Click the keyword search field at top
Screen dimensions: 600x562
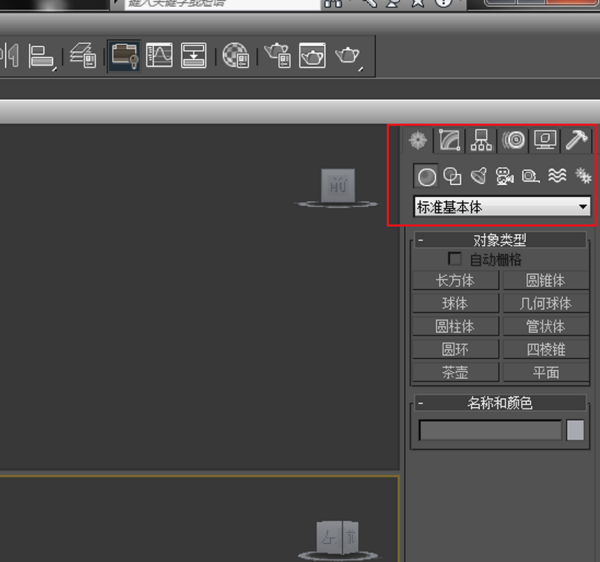coord(222,4)
